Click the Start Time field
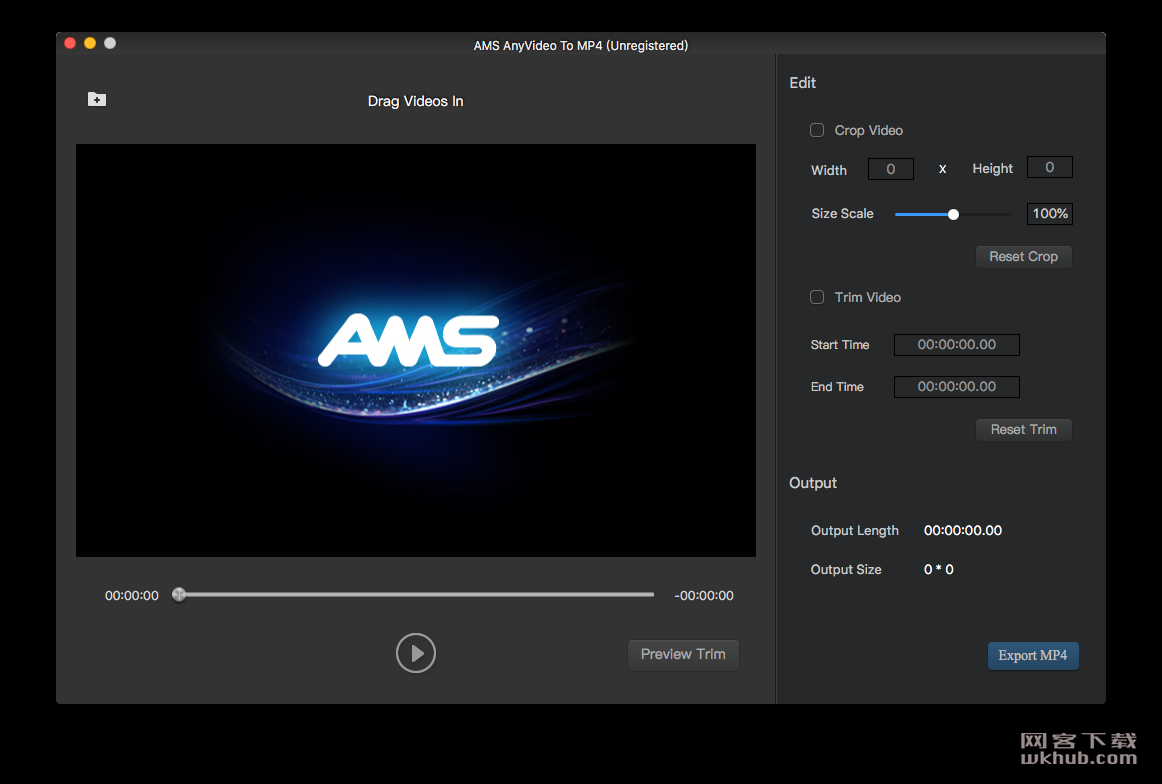This screenshot has width=1162, height=784. coord(957,345)
